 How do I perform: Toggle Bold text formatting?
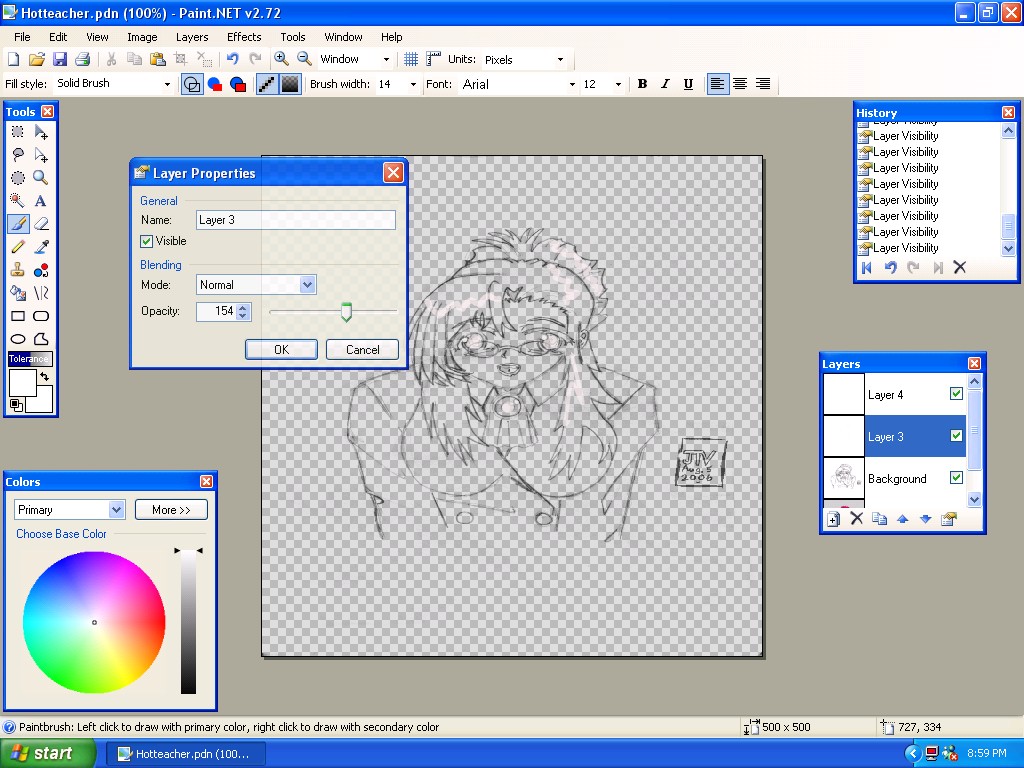(643, 84)
